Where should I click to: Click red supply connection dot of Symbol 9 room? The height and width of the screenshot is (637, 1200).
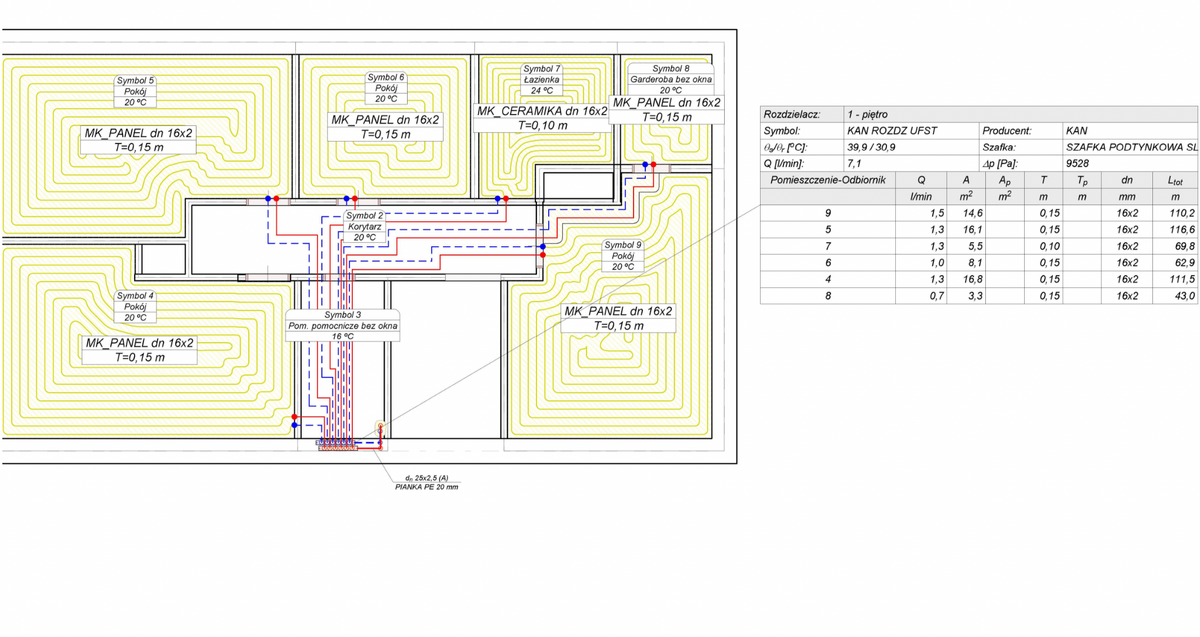pyautogui.click(x=542, y=256)
